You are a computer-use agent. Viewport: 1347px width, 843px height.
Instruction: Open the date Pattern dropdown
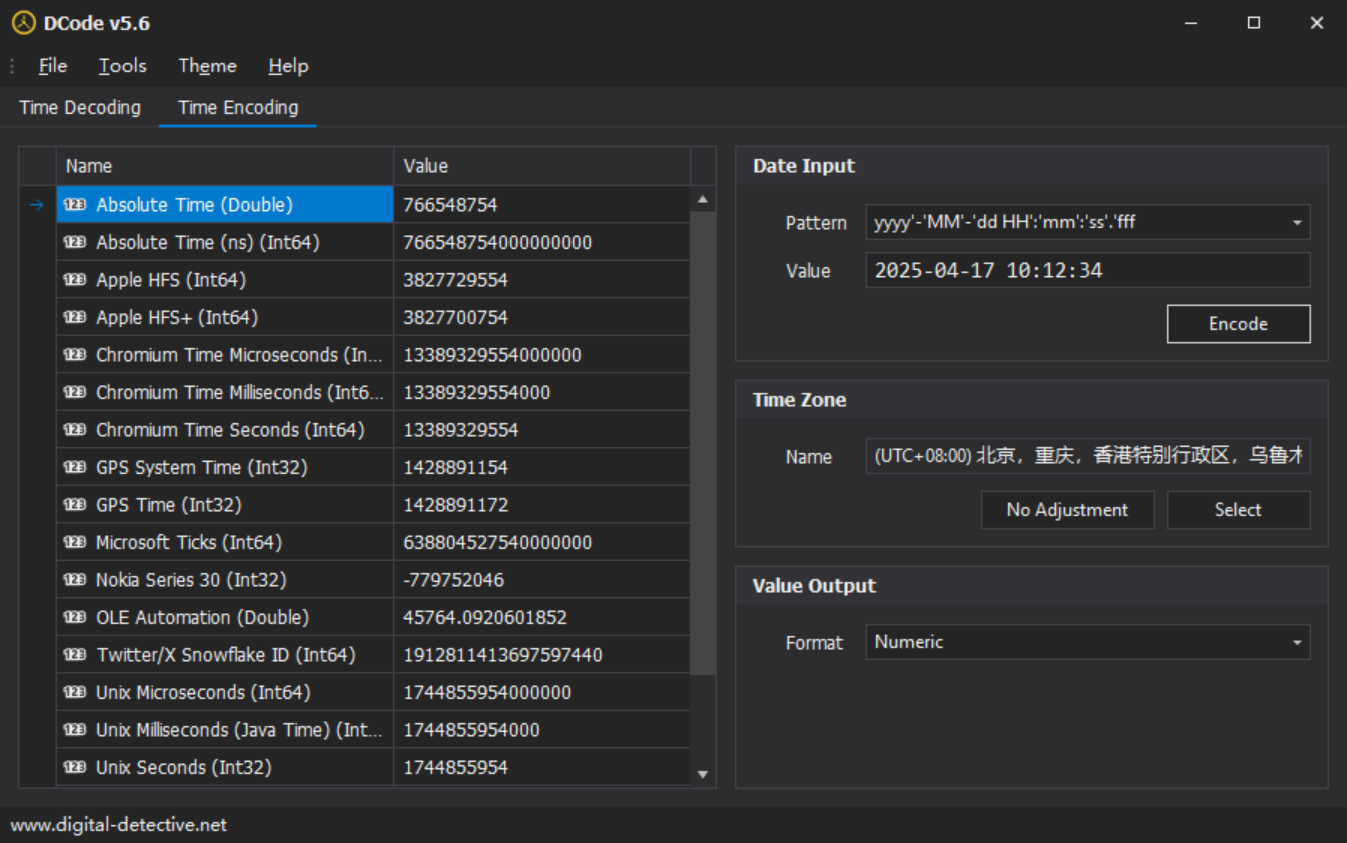click(x=1297, y=222)
